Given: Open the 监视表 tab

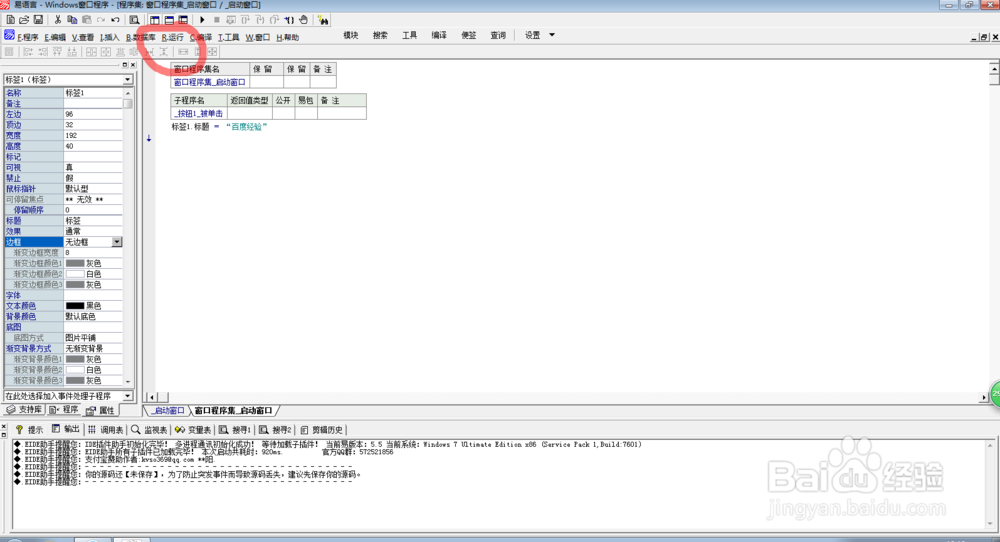Looking at the screenshot, I should pos(149,430).
